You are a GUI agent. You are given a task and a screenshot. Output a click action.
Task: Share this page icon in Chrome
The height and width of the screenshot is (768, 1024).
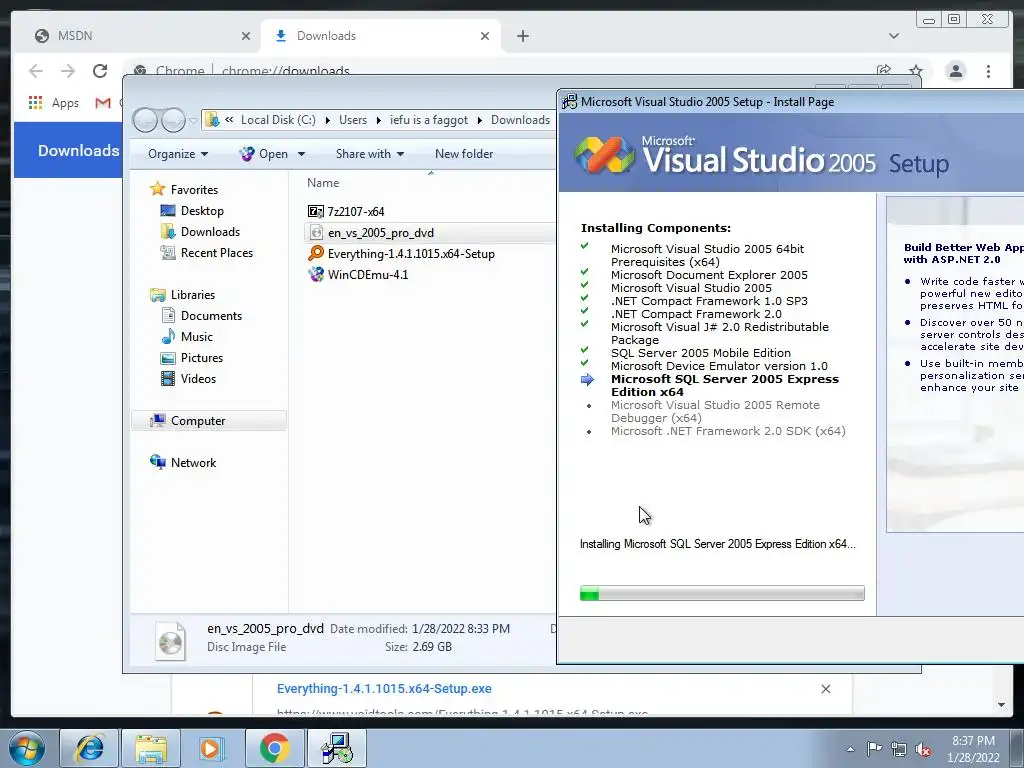click(884, 71)
